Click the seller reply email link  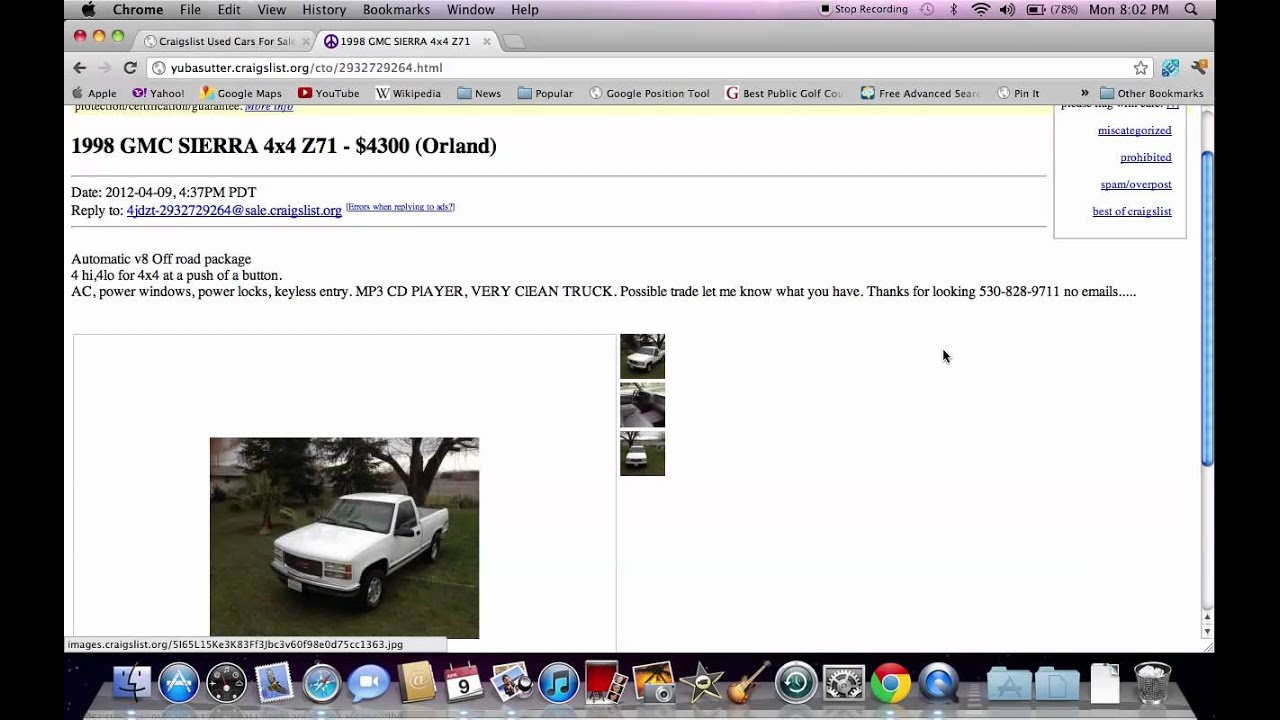pyautogui.click(x=234, y=210)
